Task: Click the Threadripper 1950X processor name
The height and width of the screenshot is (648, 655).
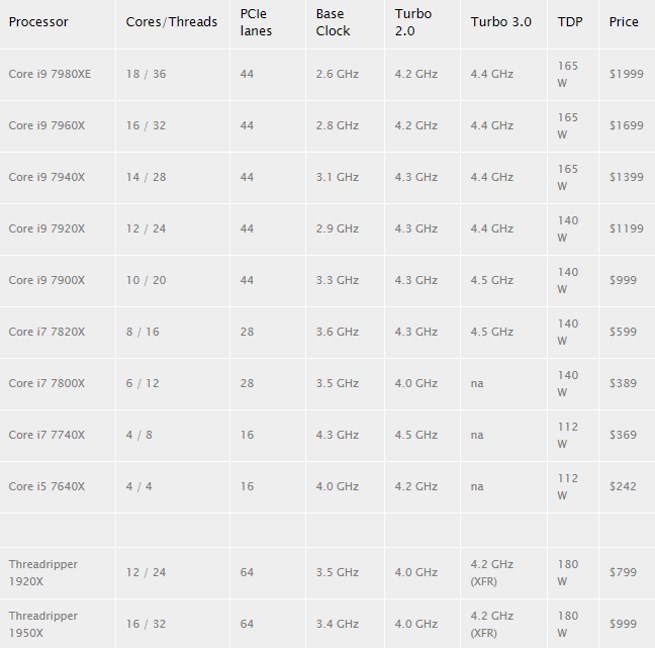Action: point(43,624)
